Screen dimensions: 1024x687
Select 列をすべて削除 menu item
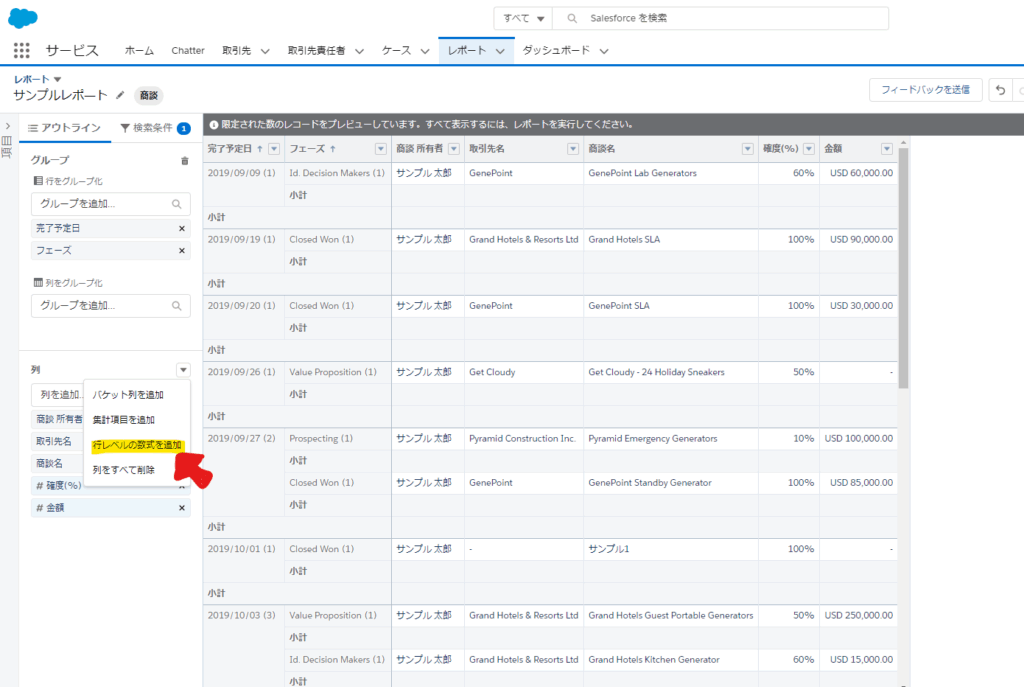coord(123,470)
